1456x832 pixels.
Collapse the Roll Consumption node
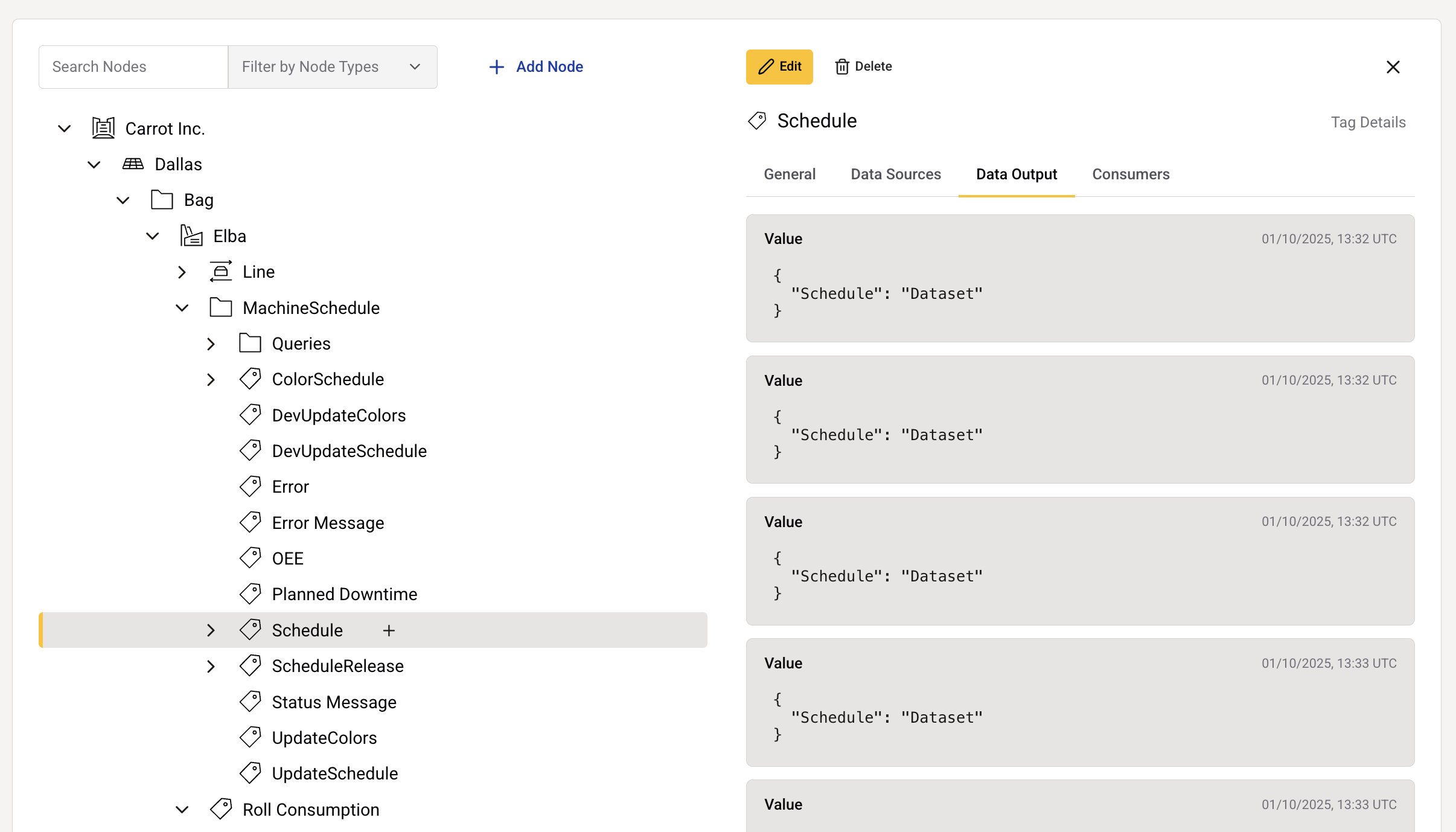click(182, 809)
